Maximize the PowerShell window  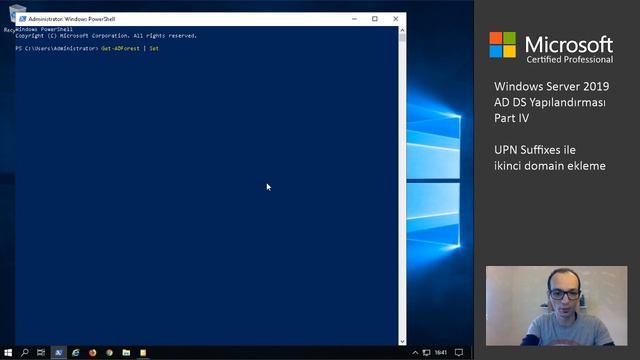click(375, 19)
